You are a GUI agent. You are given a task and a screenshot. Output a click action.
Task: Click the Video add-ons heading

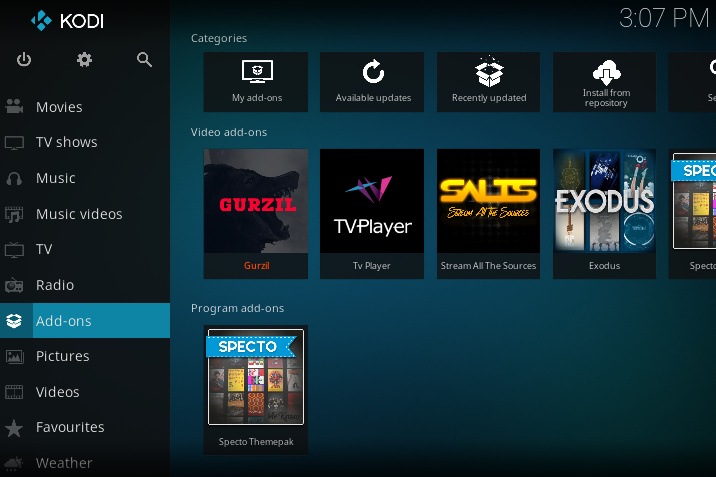coord(229,132)
